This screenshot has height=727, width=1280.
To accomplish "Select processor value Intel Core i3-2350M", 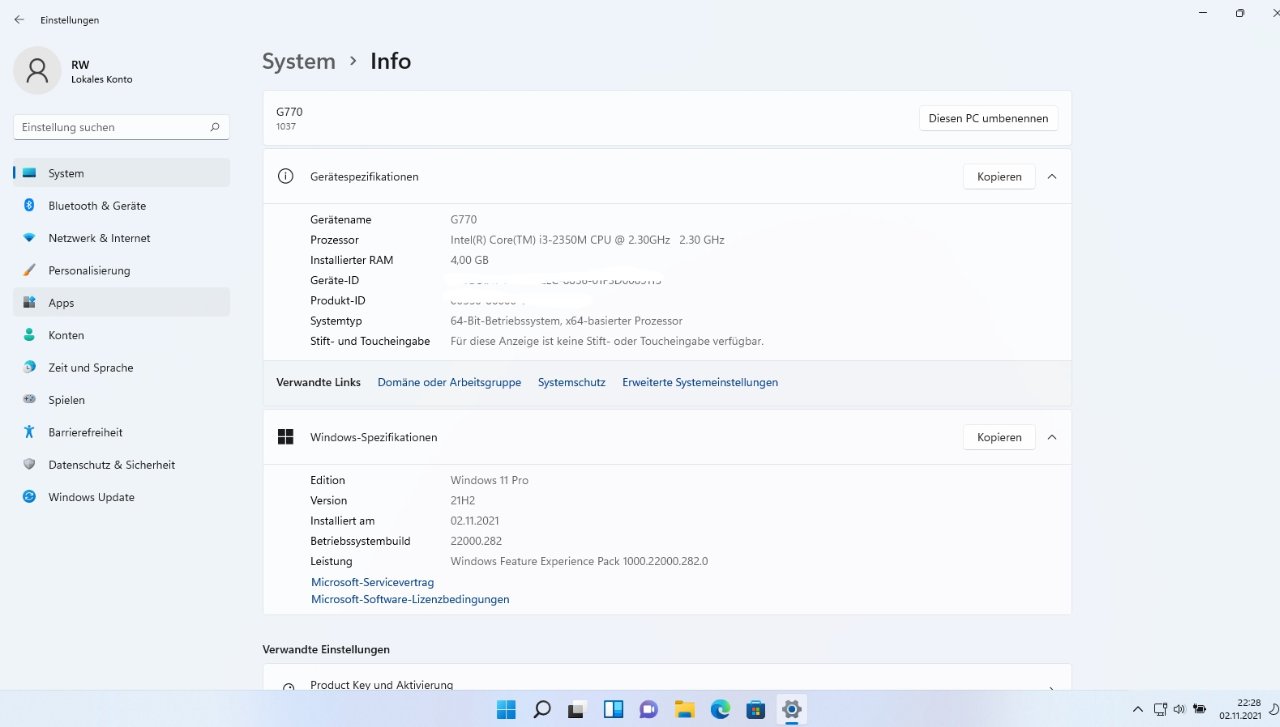I will click(587, 240).
